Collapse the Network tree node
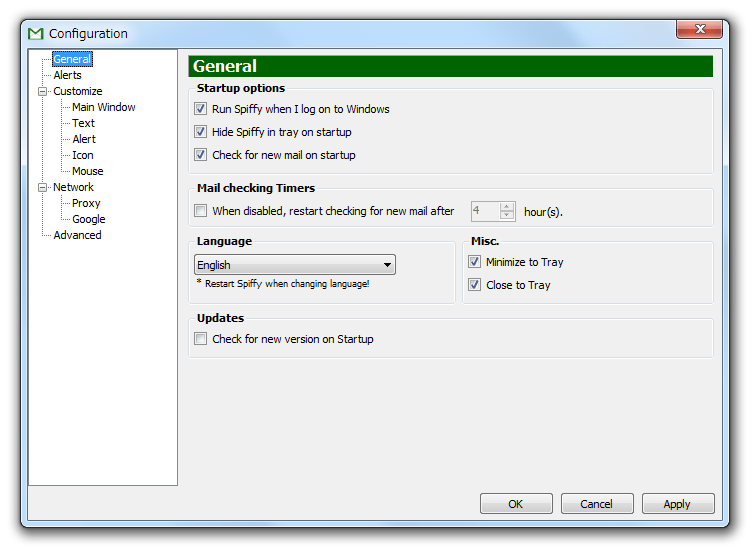The width and height of the screenshot is (752, 550). 43,187
